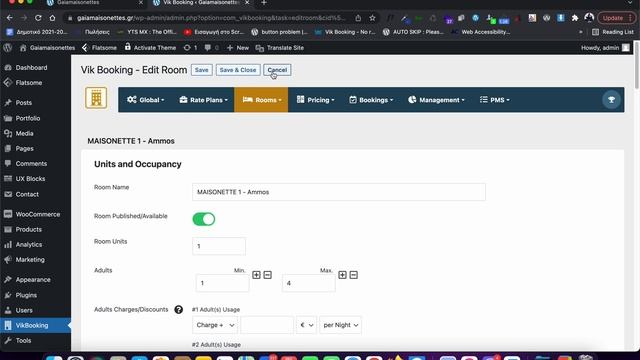Click Chrome Update button
The width and height of the screenshot is (640, 360).
(615, 18)
